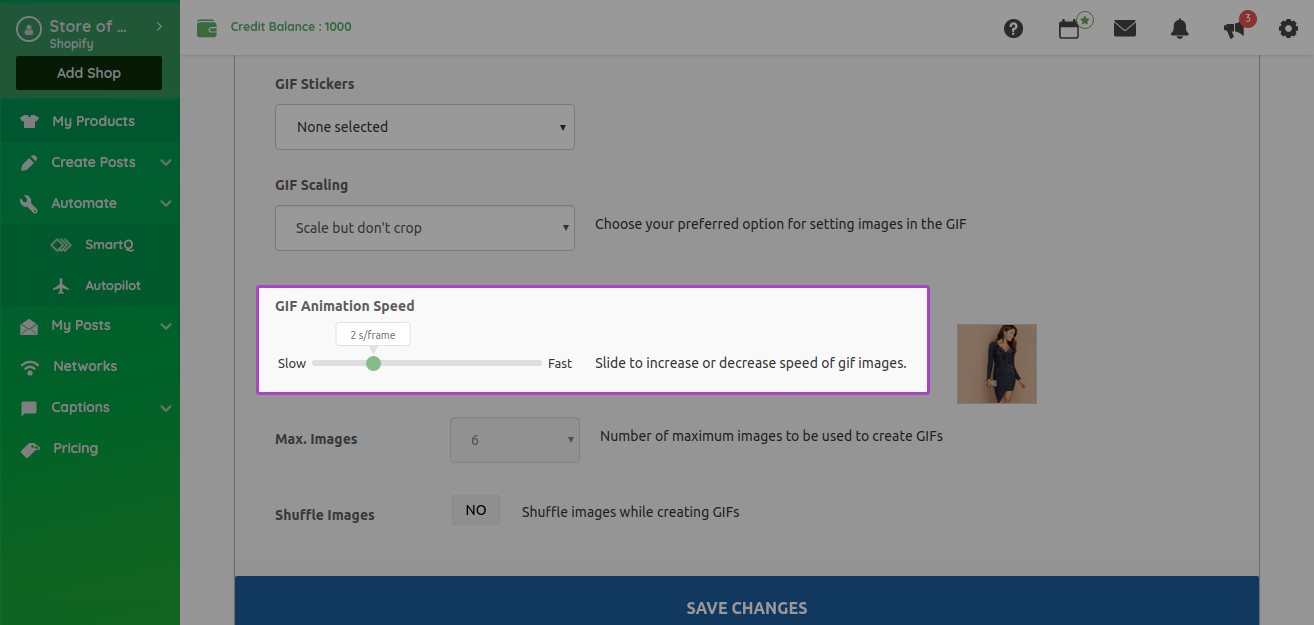Click the Autopilot plane icon
This screenshot has height=625, width=1314.
click(61, 284)
